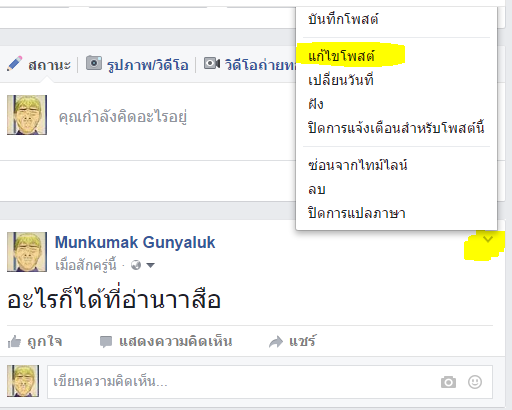Click the comment speech bubble icon
The height and width of the screenshot is (410, 512).
pyautogui.click(x=106, y=342)
